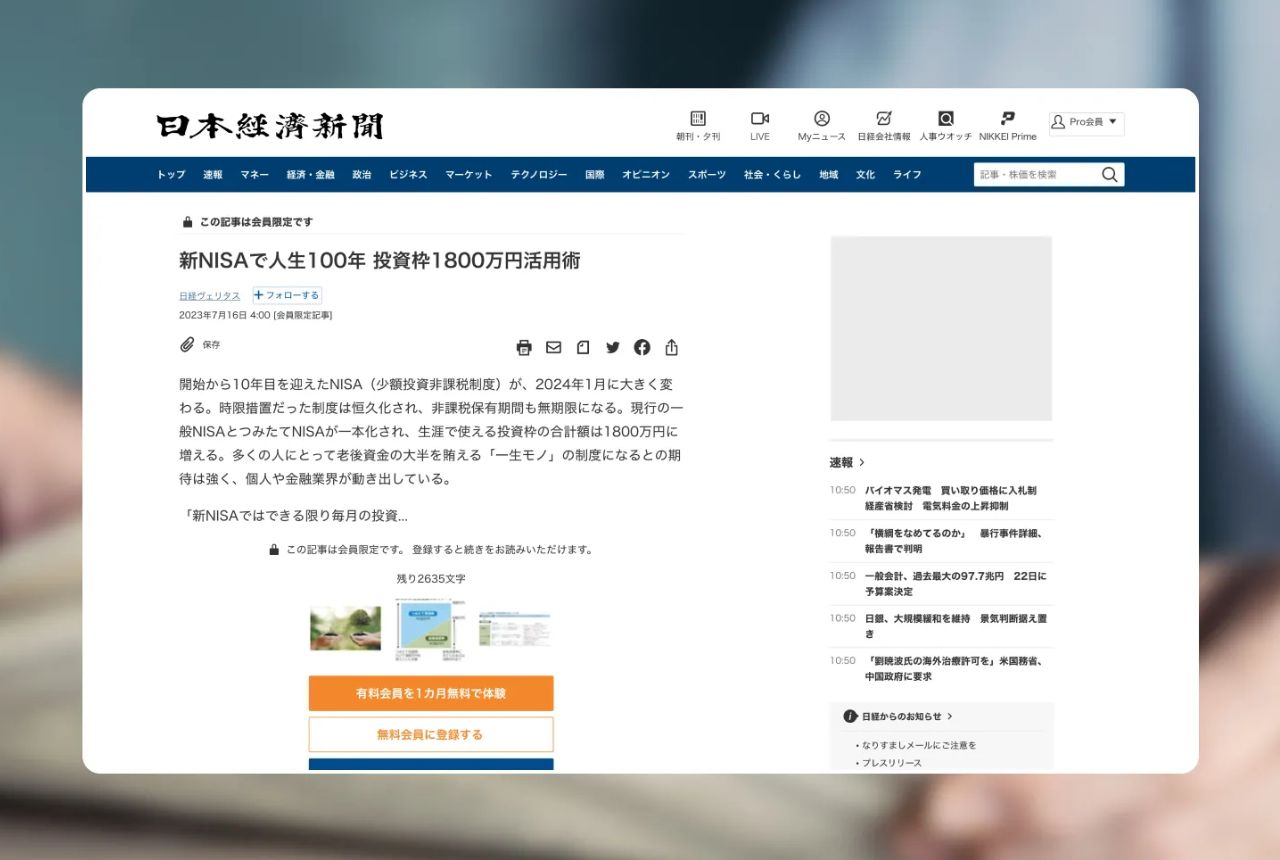This screenshot has height=860, width=1280.
Task: Select the 経済・金融 navigation item
Action: point(311,175)
